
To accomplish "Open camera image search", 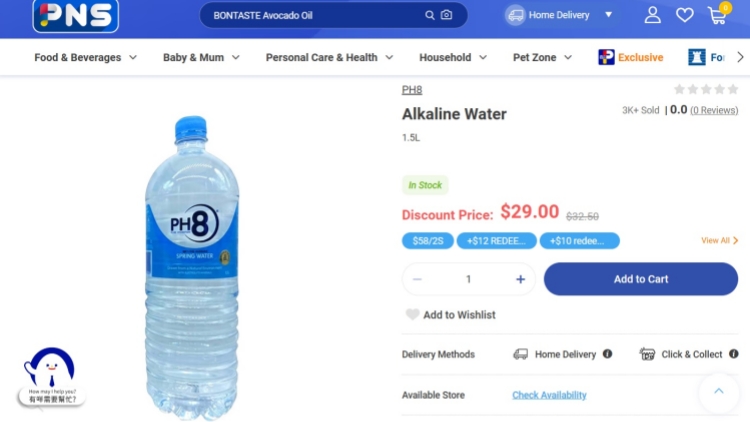I will 446,15.
